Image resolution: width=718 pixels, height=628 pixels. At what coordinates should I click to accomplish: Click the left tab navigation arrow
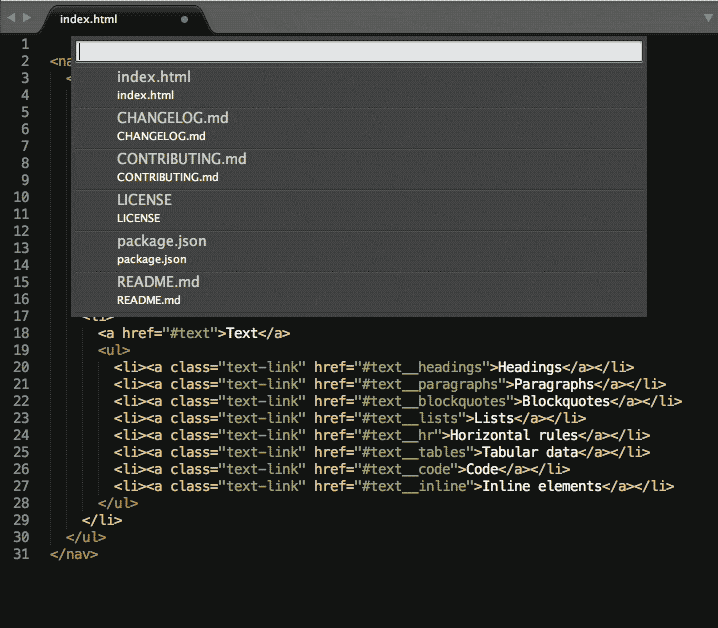[12, 18]
